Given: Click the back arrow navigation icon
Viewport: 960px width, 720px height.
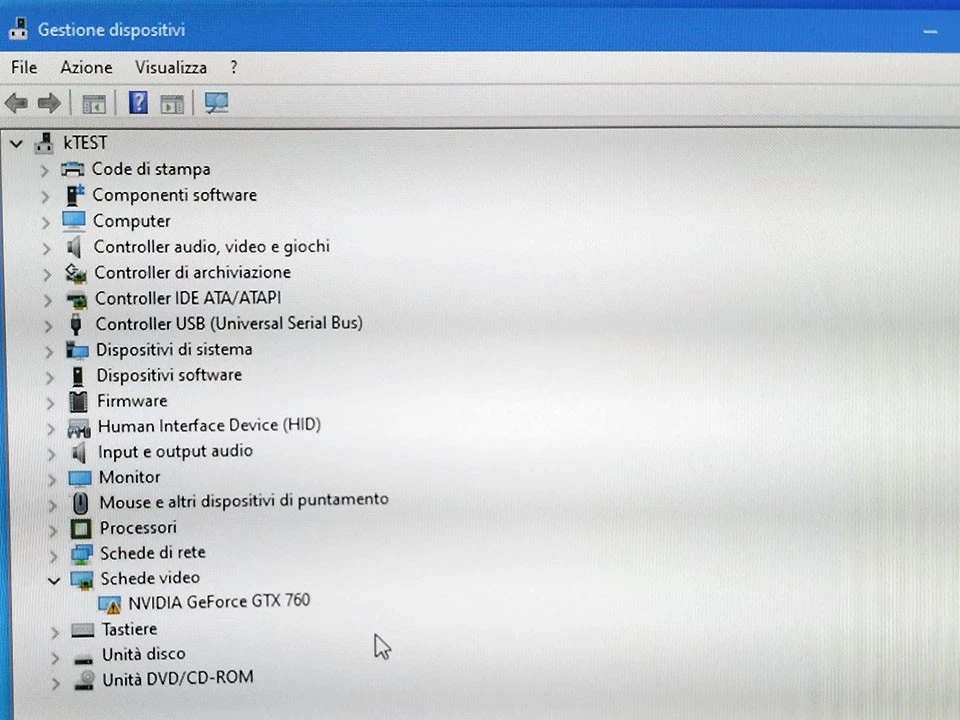Looking at the screenshot, I should pos(16,103).
